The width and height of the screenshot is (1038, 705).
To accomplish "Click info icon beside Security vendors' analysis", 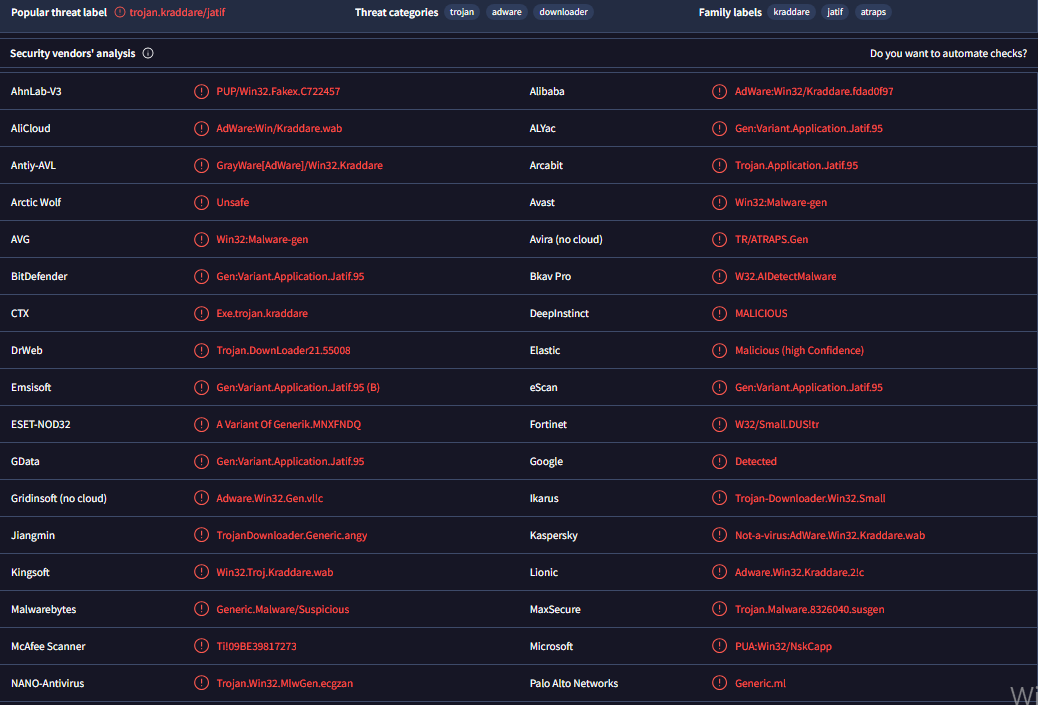I will pyautogui.click(x=148, y=53).
